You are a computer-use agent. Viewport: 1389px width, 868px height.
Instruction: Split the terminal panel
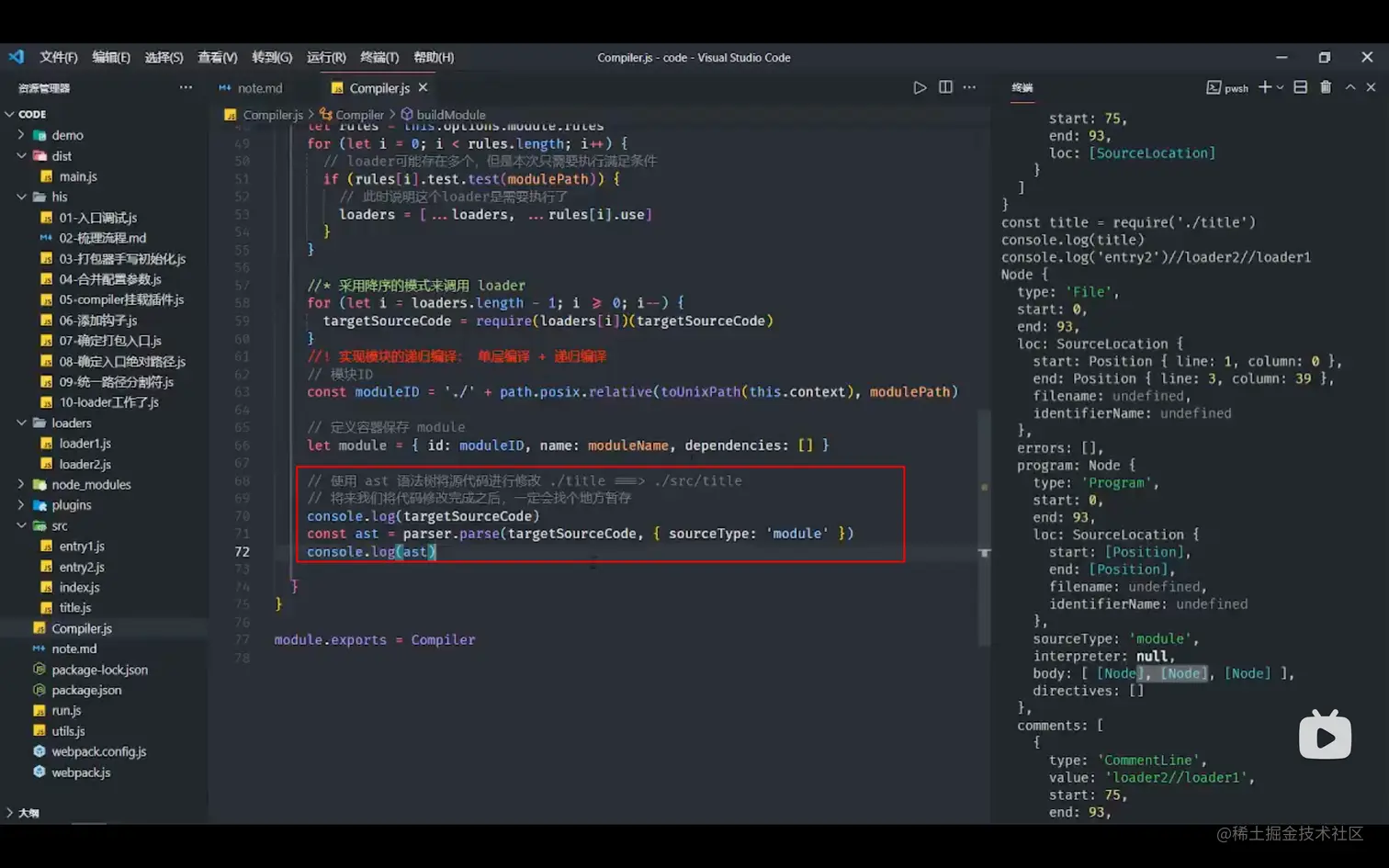click(x=1300, y=87)
